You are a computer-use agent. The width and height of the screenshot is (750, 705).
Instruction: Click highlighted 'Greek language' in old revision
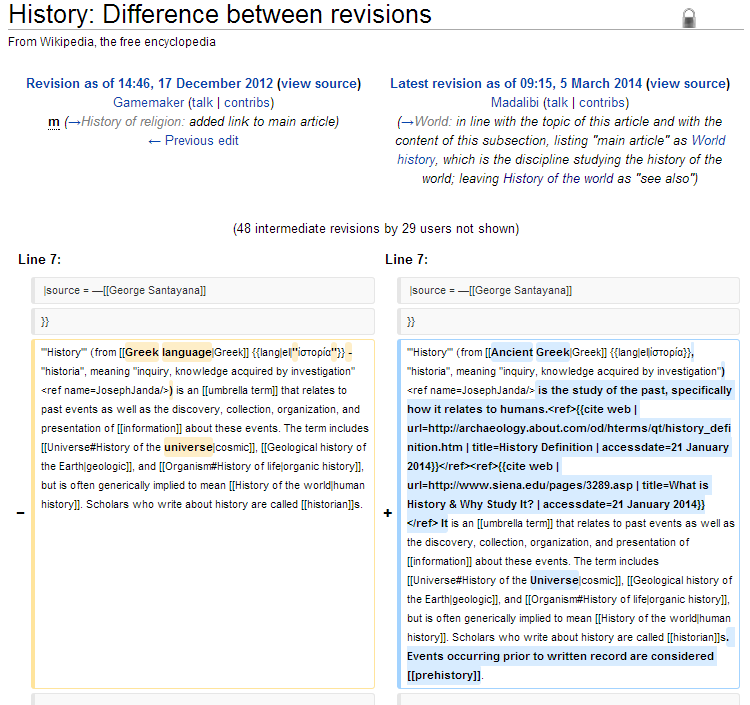coord(168,352)
